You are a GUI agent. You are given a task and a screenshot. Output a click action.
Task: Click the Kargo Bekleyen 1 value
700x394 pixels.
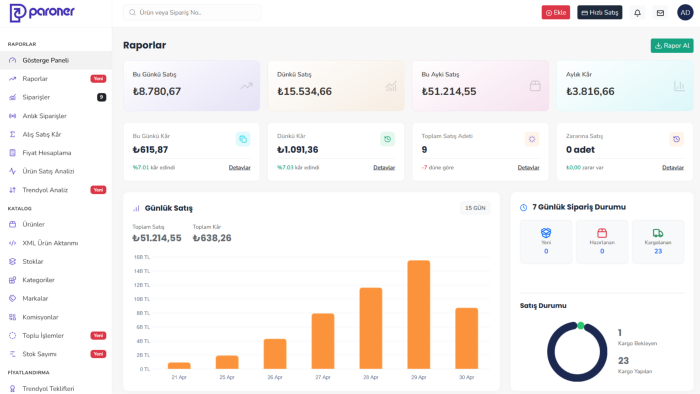pyautogui.click(x=620, y=333)
